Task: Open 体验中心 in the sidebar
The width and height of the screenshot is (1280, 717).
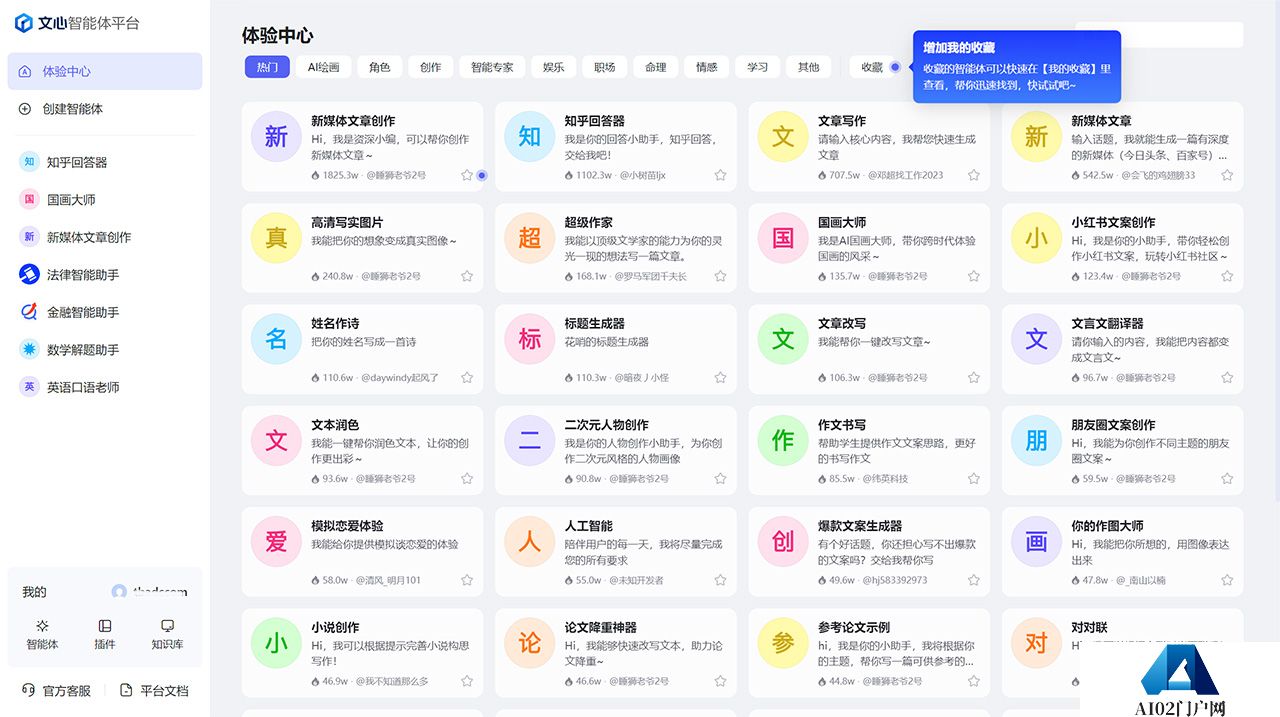Action: pyautogui.click(x=105, y=71)
